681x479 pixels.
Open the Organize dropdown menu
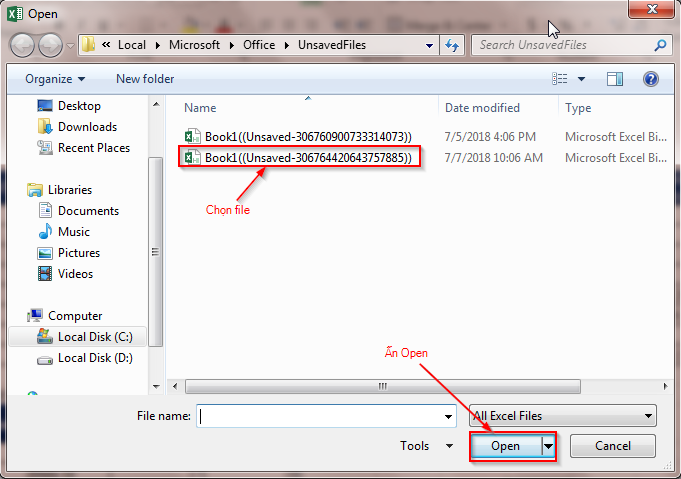tap(55, 79)
